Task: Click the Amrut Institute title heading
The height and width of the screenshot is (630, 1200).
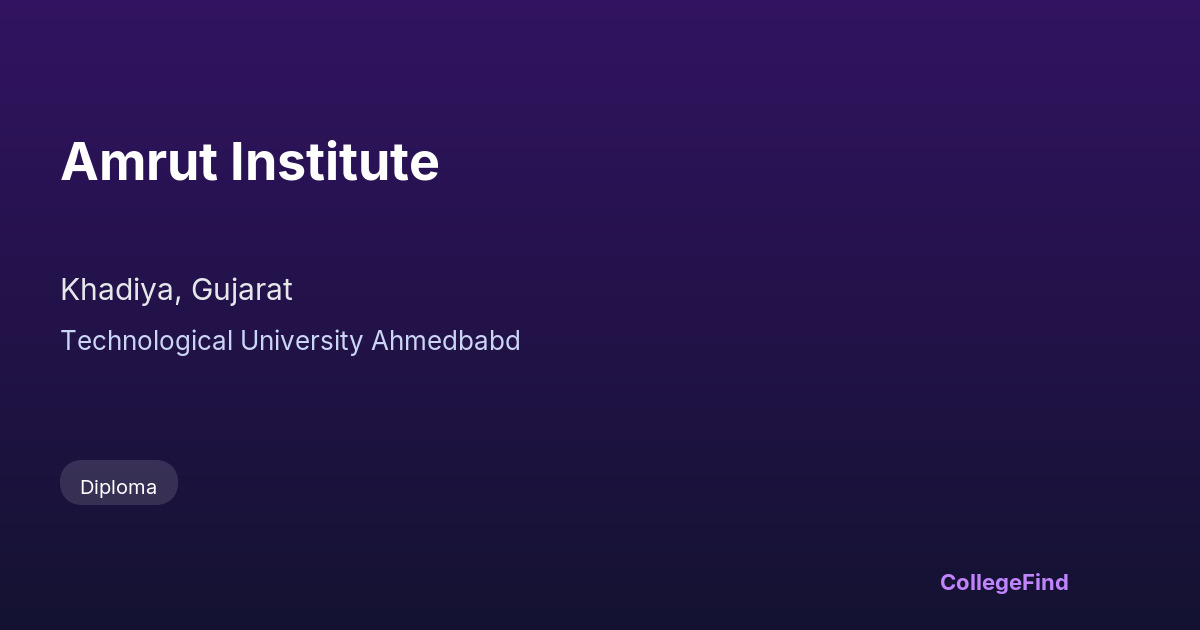Action: 250,162
